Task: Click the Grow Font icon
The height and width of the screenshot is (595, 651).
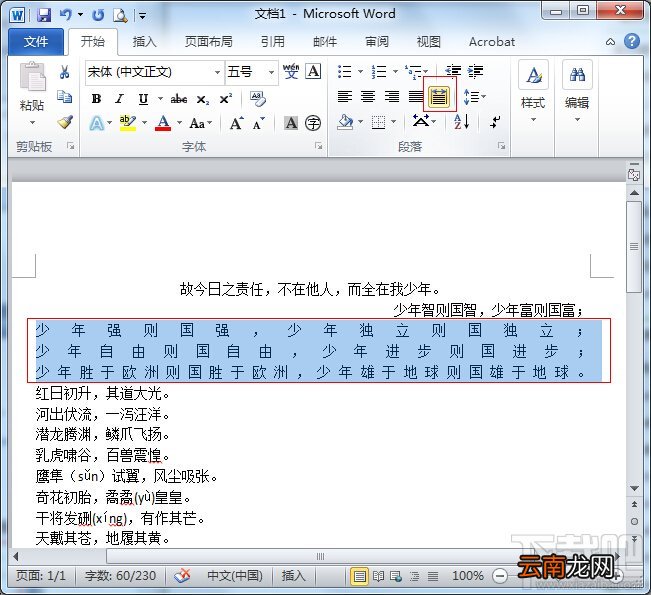Action: pos(237,123)
